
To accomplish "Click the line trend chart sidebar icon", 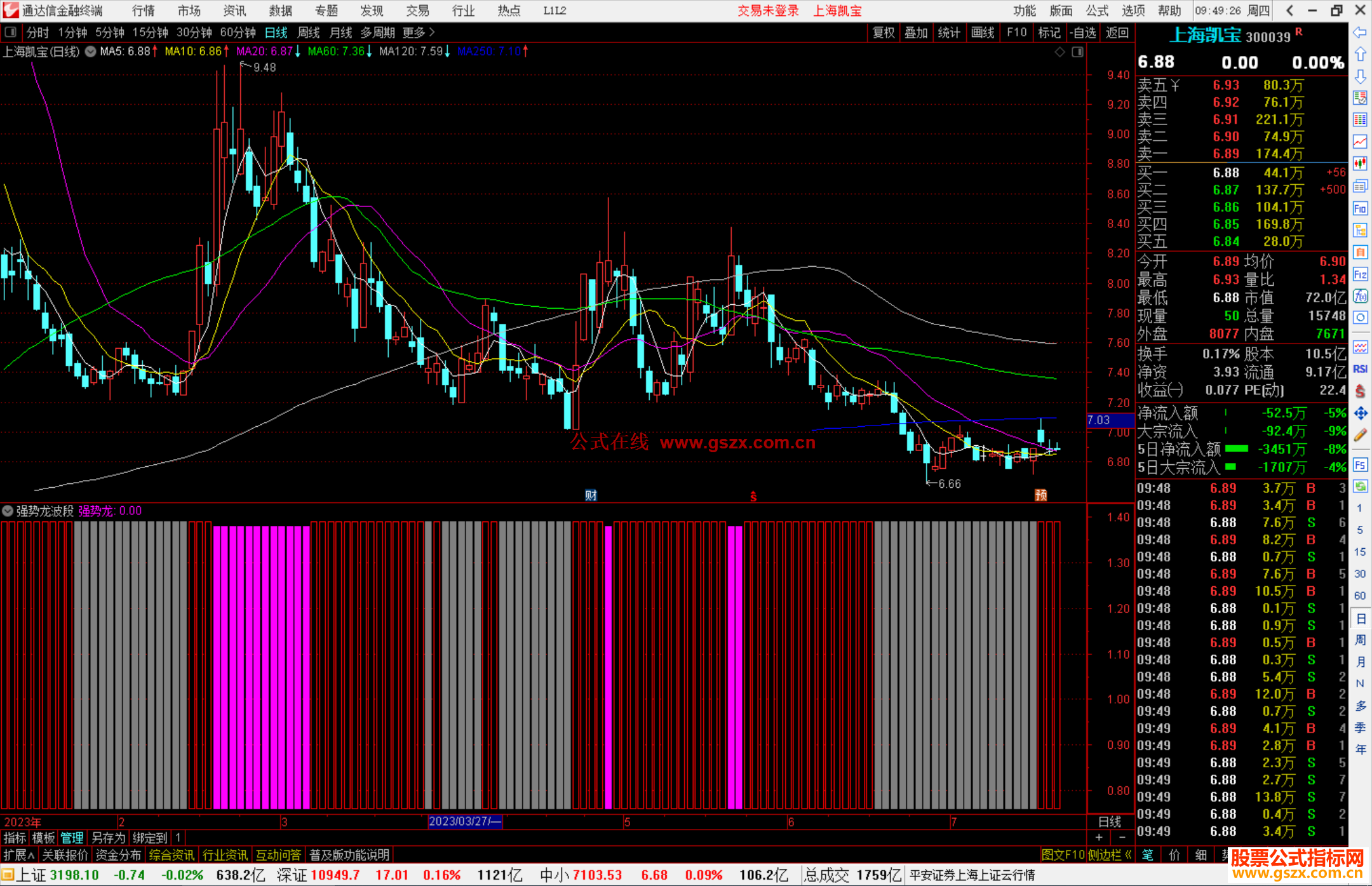I will point(1360,142).
